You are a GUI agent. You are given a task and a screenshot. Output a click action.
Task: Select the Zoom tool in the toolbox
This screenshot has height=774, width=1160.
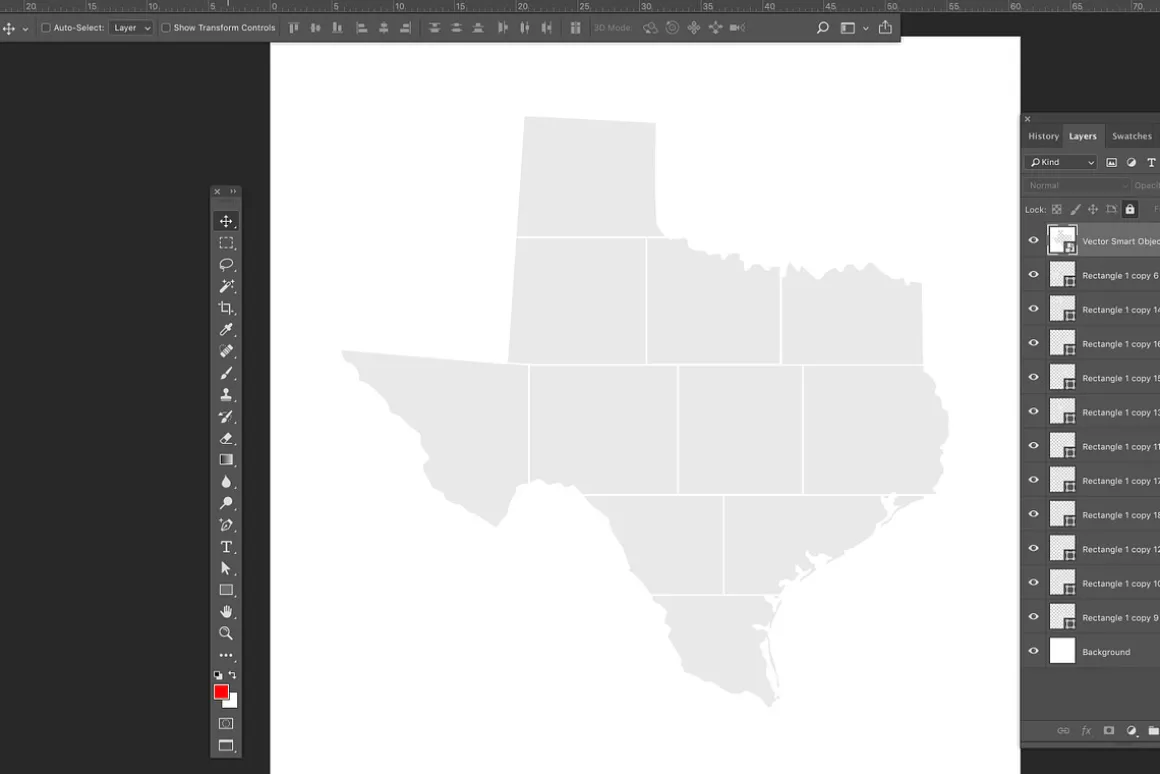point(226,633)
